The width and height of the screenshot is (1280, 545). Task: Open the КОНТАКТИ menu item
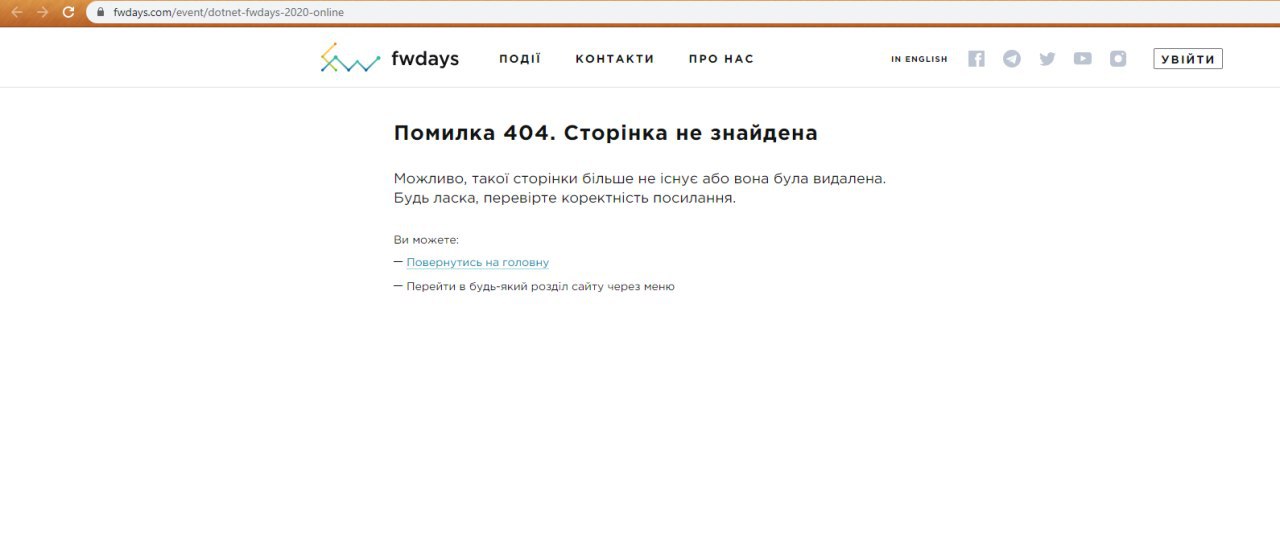pos(615,59)
